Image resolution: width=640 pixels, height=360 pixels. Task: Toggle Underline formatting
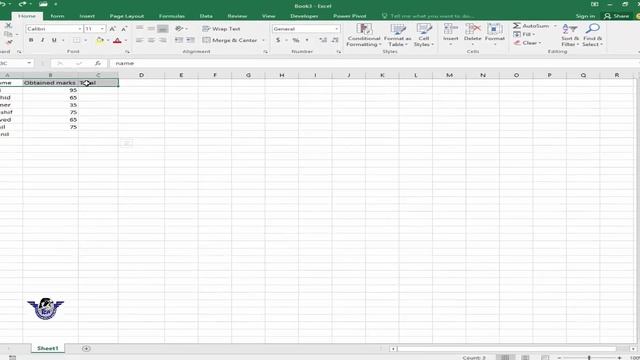click(54, 40)
